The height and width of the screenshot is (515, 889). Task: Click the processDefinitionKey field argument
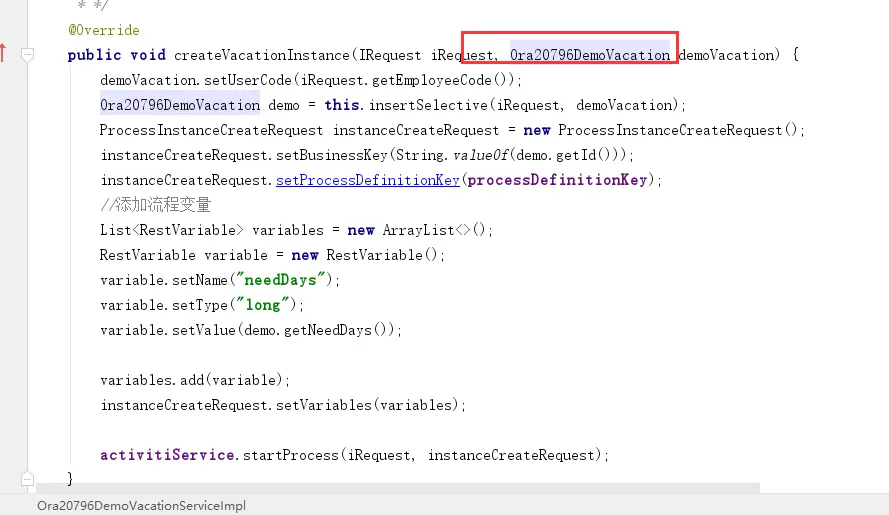(x=557, y=180)
